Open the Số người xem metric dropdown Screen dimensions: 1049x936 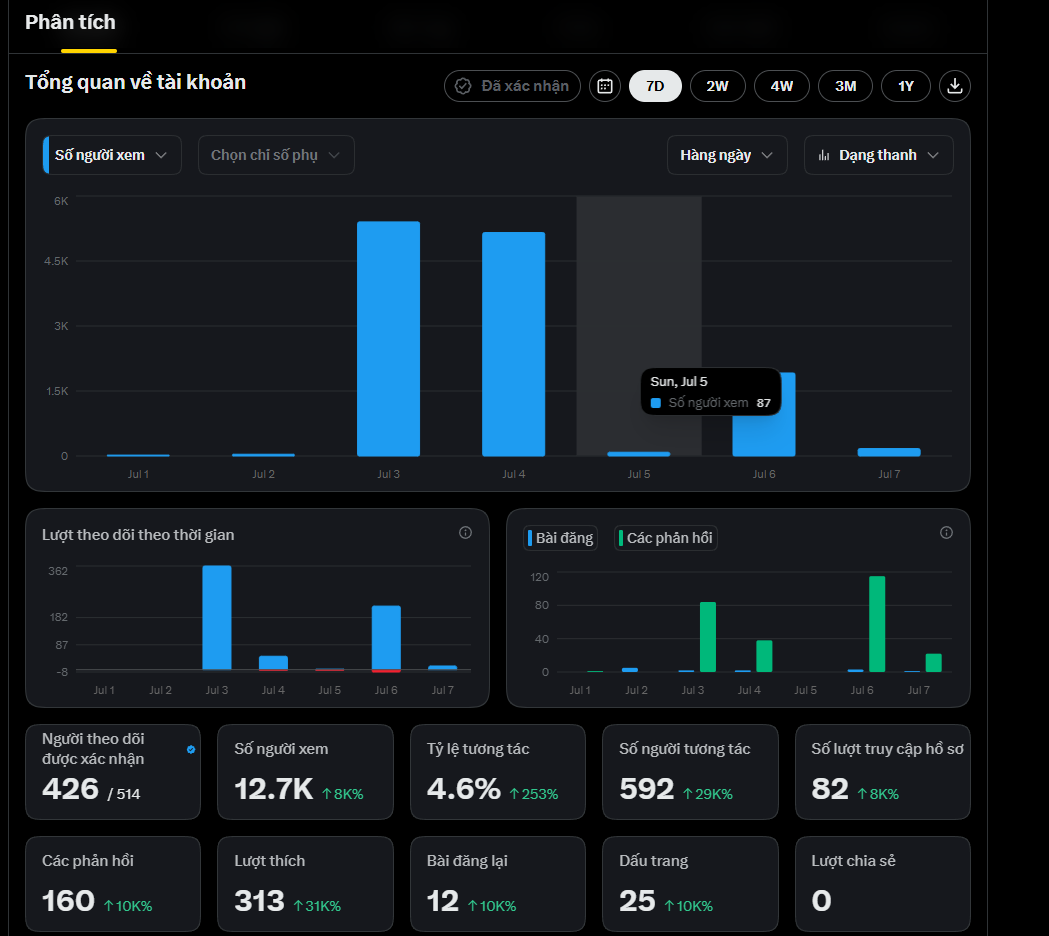112,155
